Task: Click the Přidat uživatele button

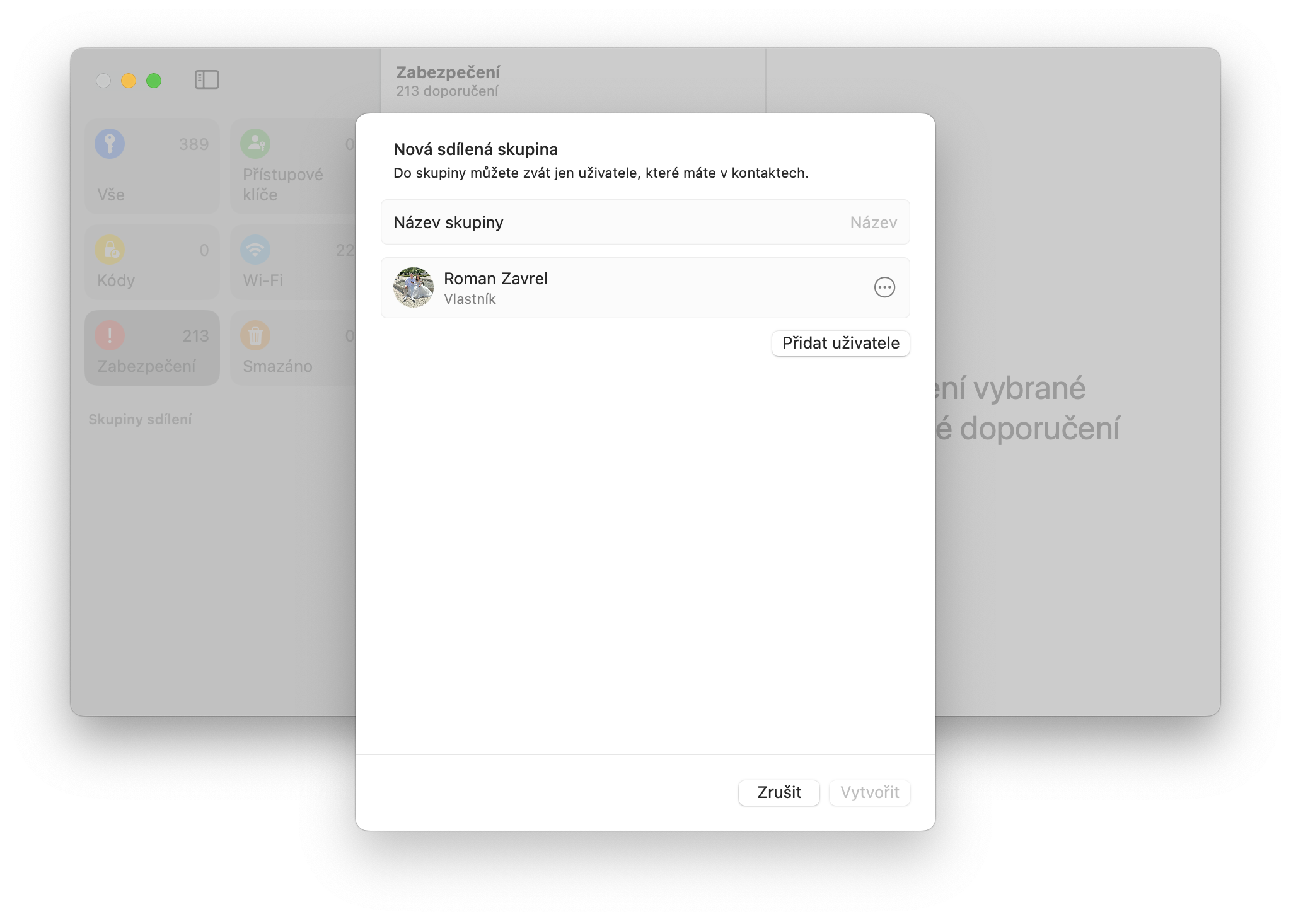Action: 840,343
